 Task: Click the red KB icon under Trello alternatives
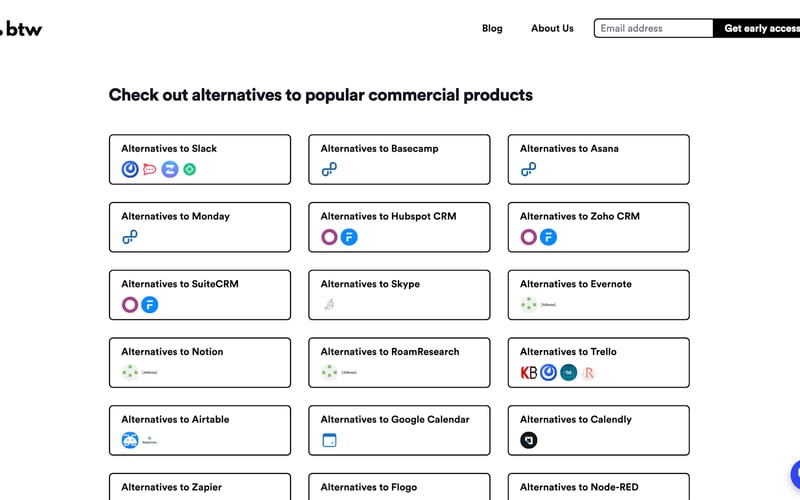[x=529, y=373]
